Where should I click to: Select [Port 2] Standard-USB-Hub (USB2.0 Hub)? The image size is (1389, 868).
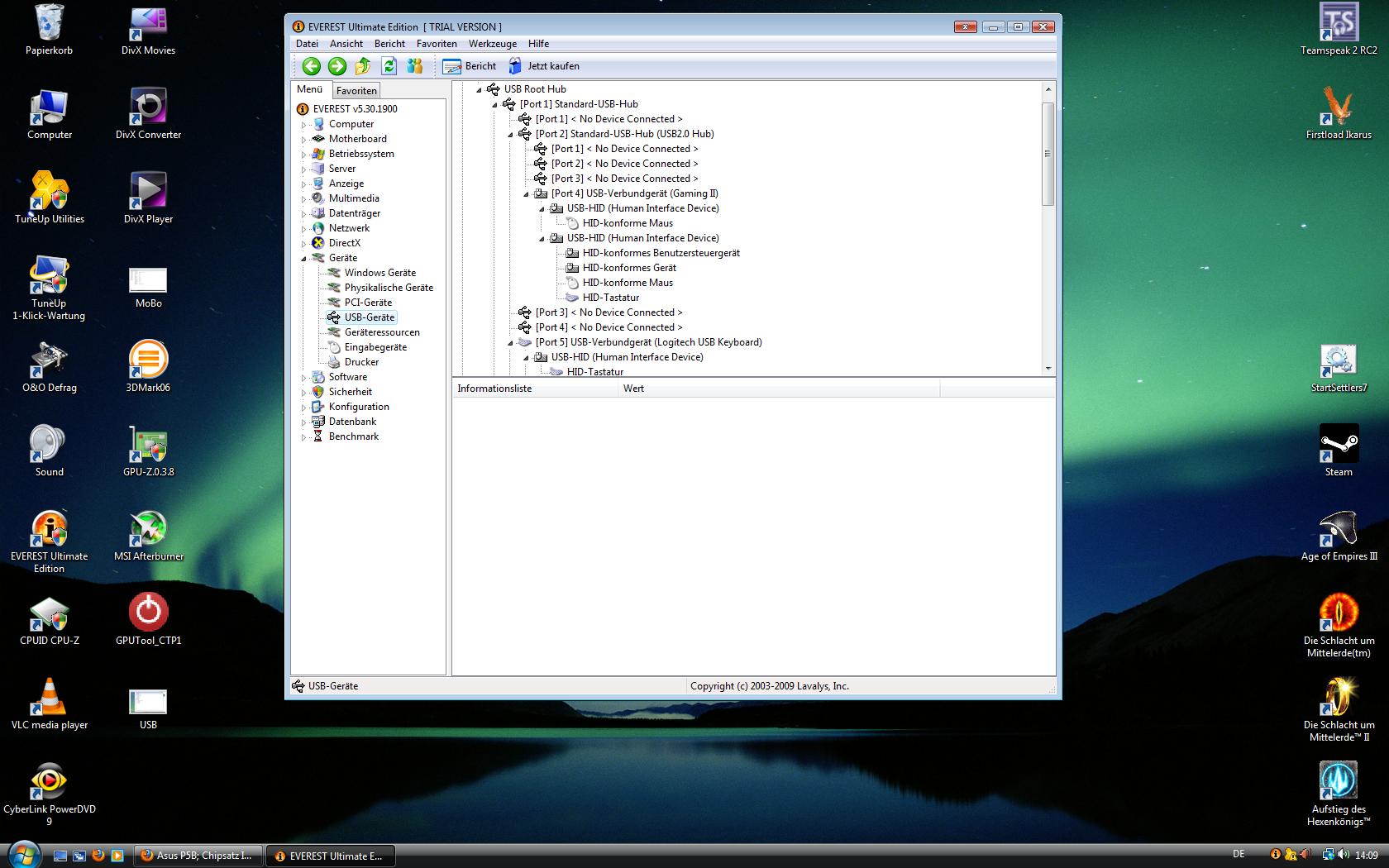pyautogui.click(x=624, y=134)
